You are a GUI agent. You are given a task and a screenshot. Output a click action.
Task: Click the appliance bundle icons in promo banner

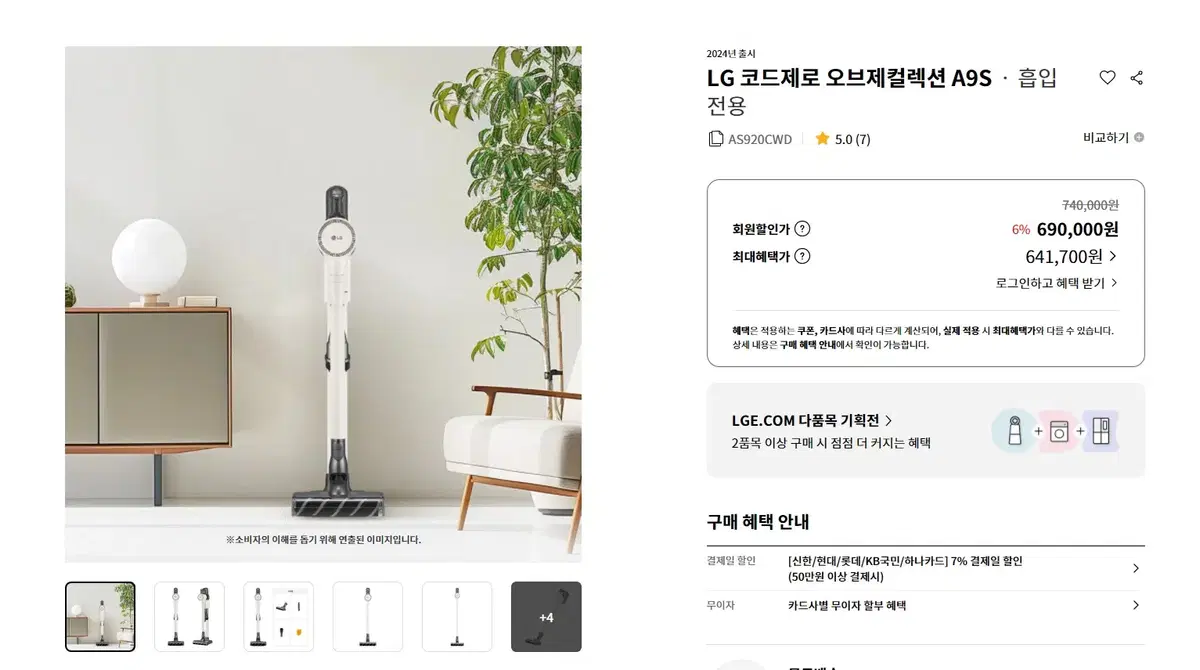tap(1055, 431)
